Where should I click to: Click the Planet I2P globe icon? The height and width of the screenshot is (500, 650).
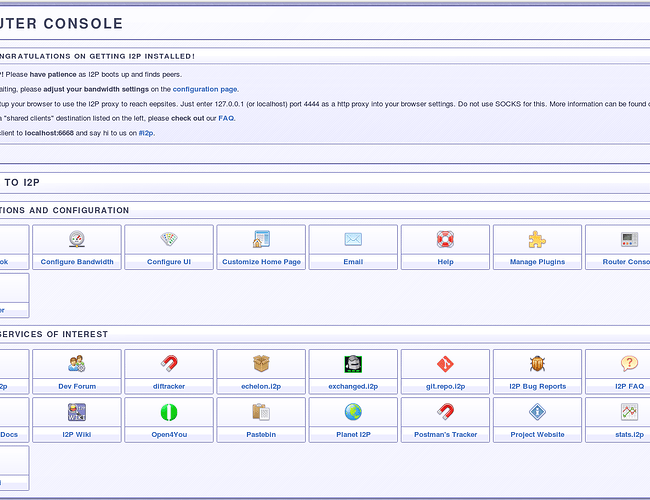353,412
